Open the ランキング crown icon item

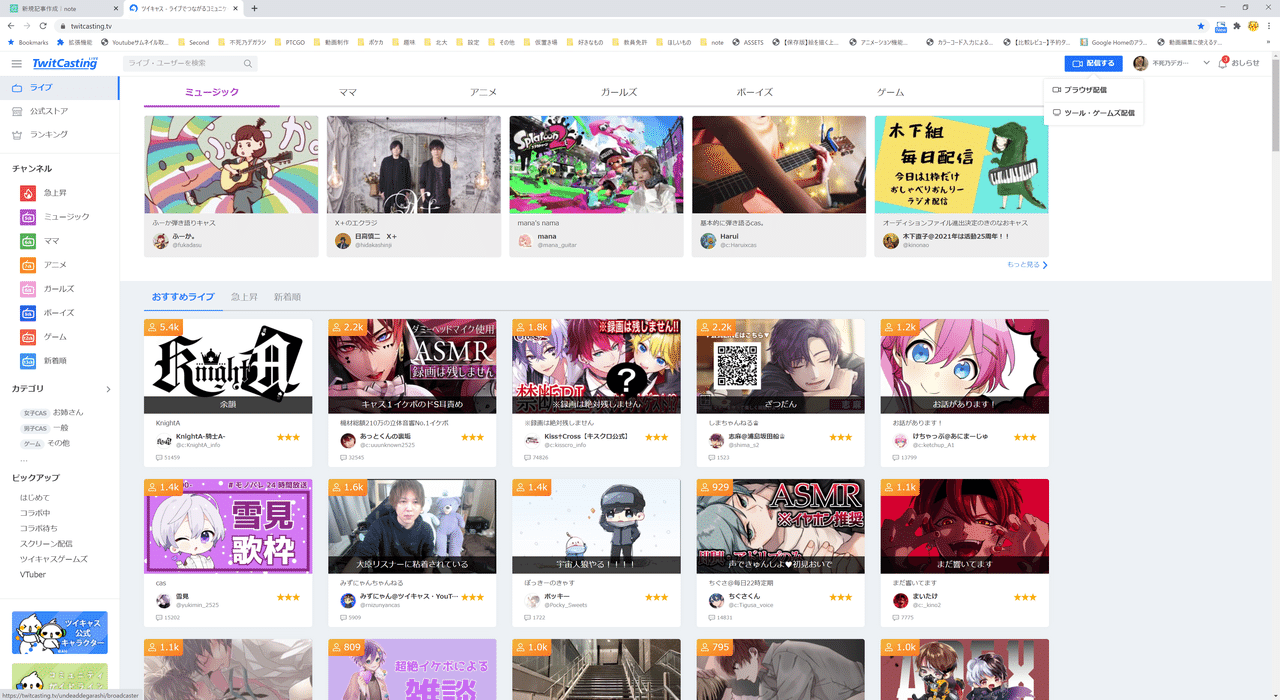click(x=17, y=134)
